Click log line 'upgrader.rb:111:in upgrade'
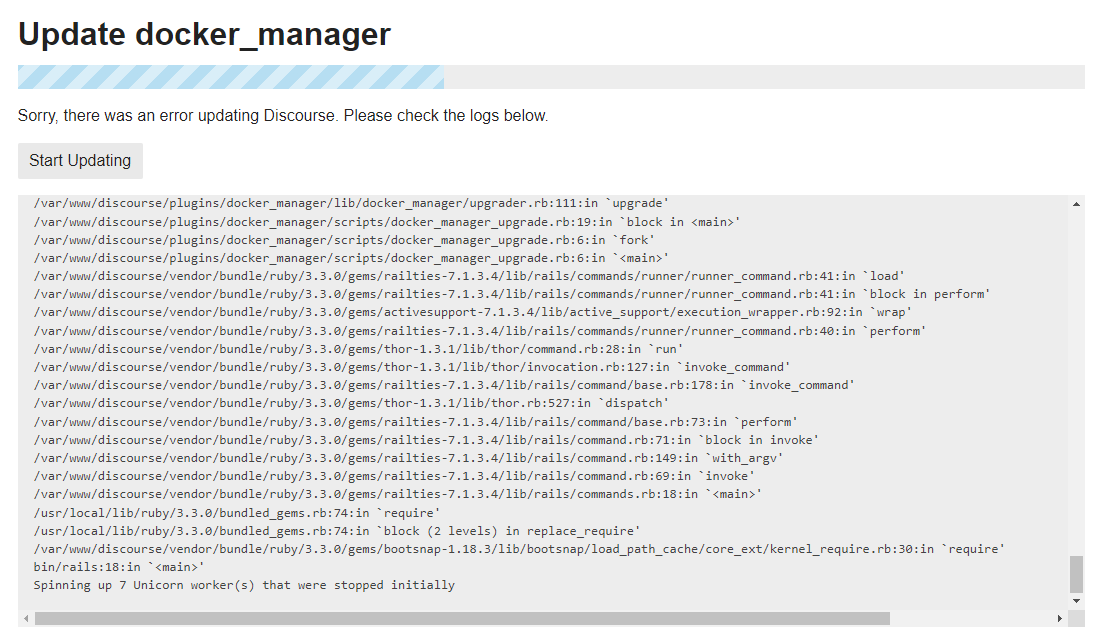The image size is (1100, 633). [x=351, y=204]
